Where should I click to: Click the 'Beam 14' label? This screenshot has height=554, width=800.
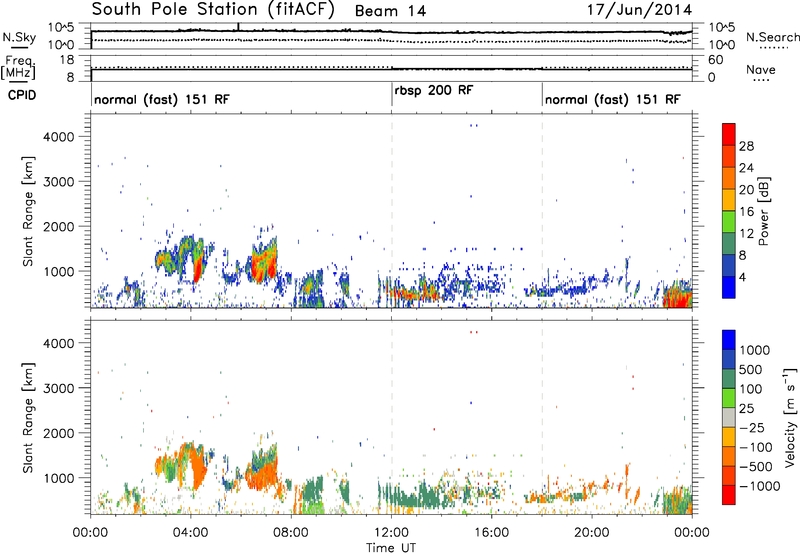point(390,11)
